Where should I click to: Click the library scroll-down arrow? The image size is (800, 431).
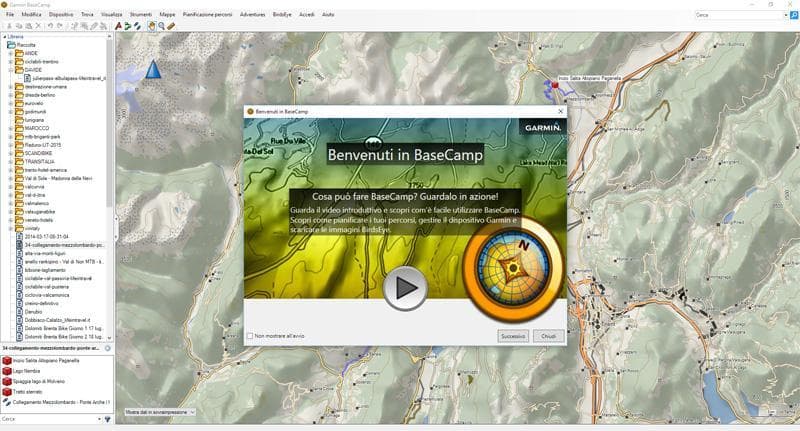109,338
